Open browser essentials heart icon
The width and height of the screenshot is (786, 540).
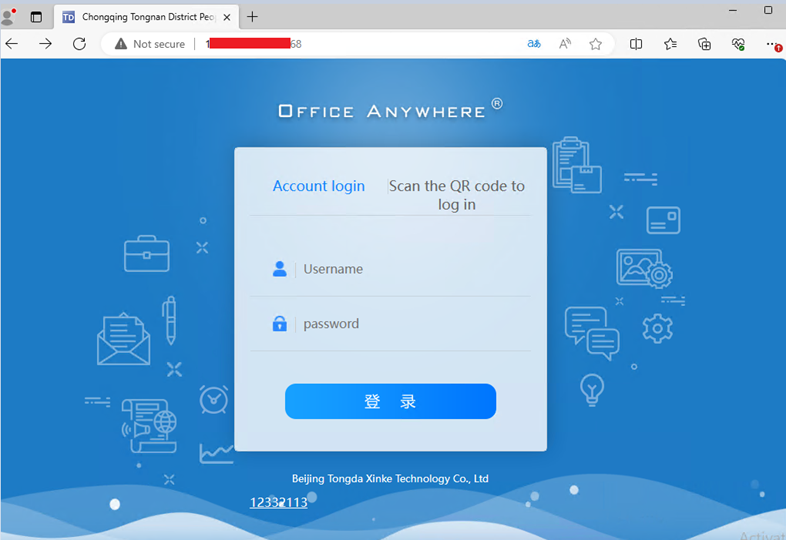pyautogui.click(x=738, y=44)
